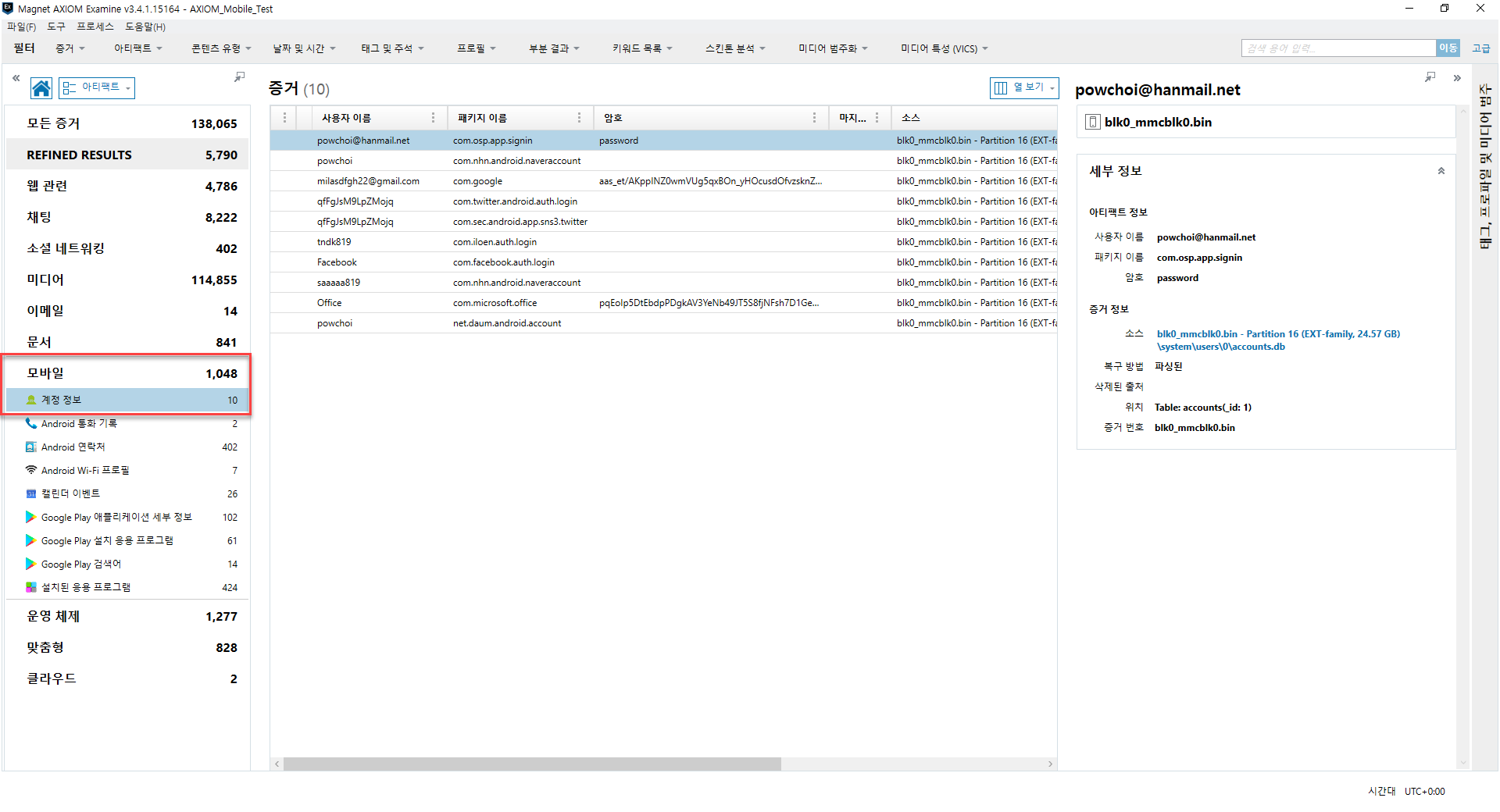
Task: Expand the 날짜 및 시간 filter dropdown
Action: point(304,48)
